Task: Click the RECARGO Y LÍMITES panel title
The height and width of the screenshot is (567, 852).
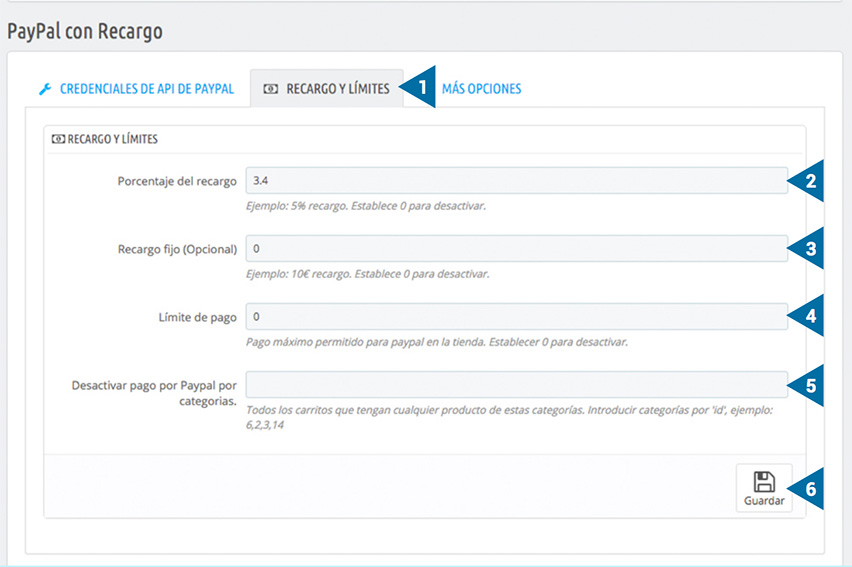Action: pyautogui.click(x=112, y=139)
